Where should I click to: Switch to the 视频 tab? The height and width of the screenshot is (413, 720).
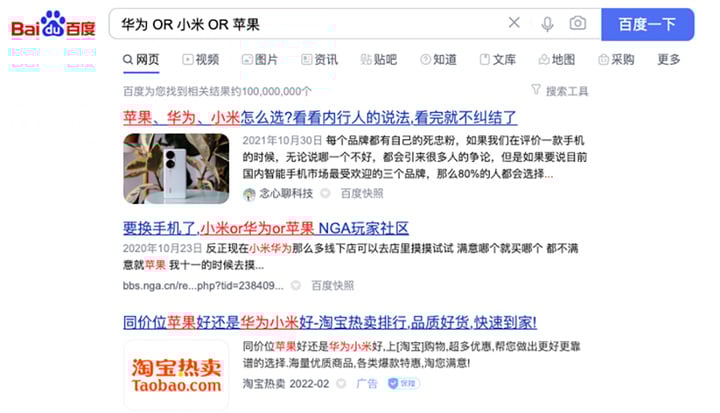coord(201,59)
